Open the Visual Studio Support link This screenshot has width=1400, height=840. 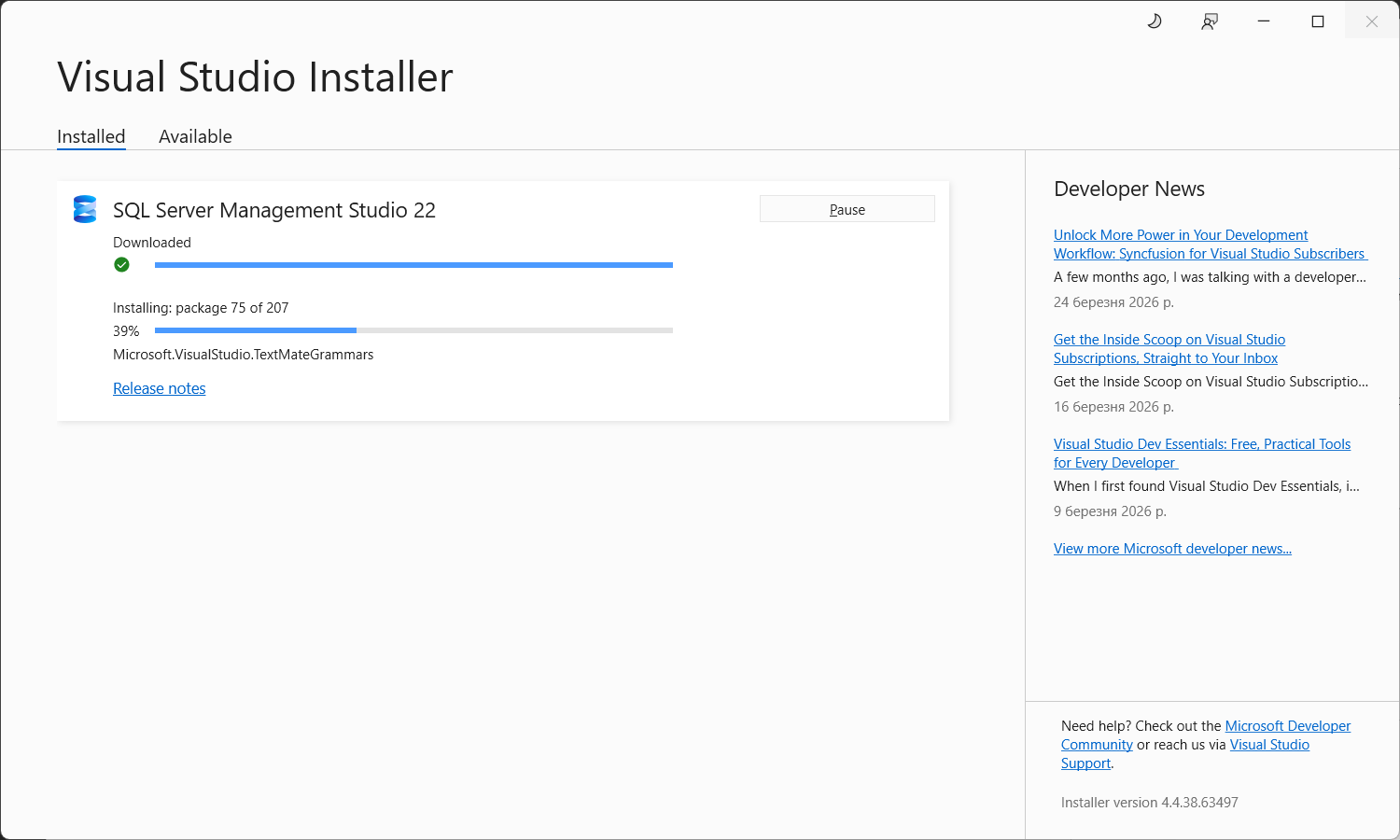pos(1269,745)
